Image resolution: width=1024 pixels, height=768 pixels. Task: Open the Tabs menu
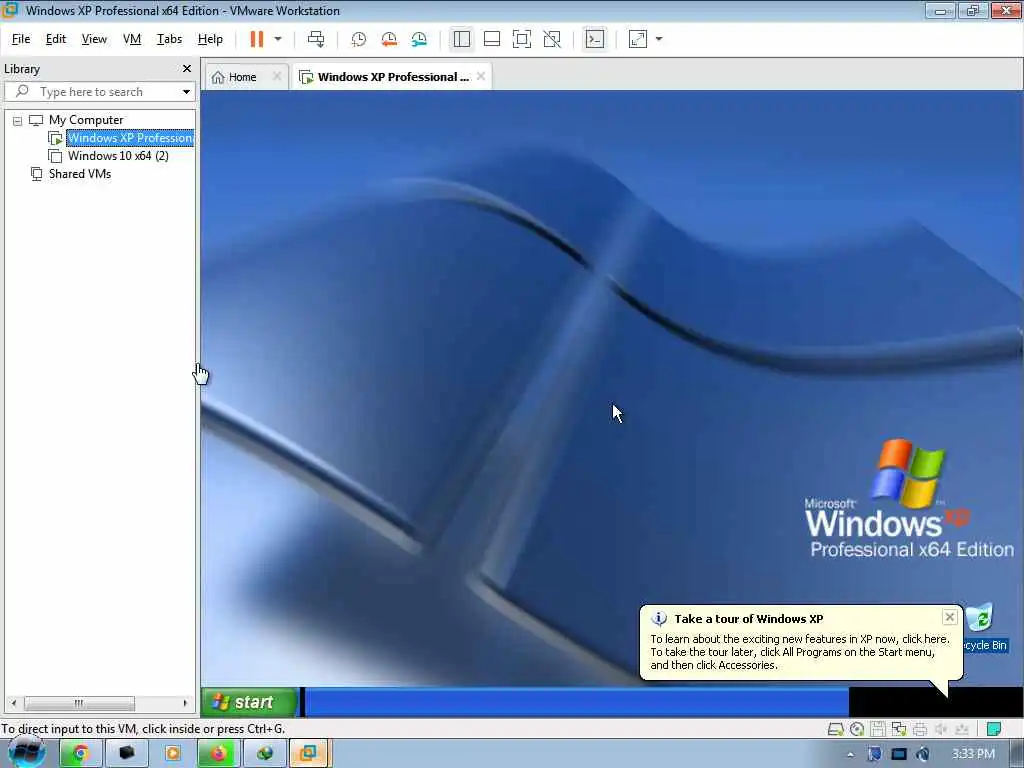pyautogui.click(x=169, y=39)
